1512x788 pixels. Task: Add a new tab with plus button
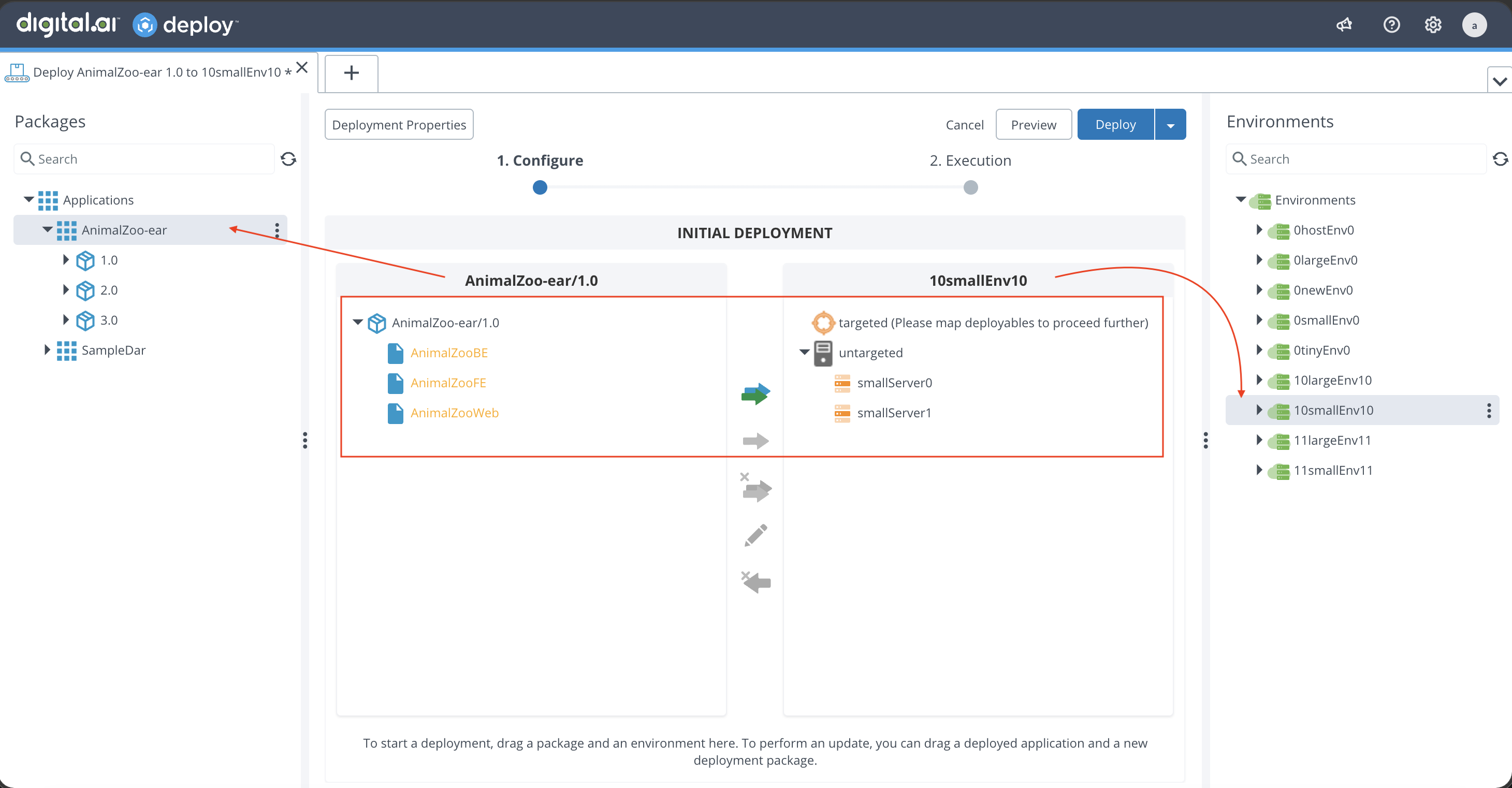coord(351,73)
